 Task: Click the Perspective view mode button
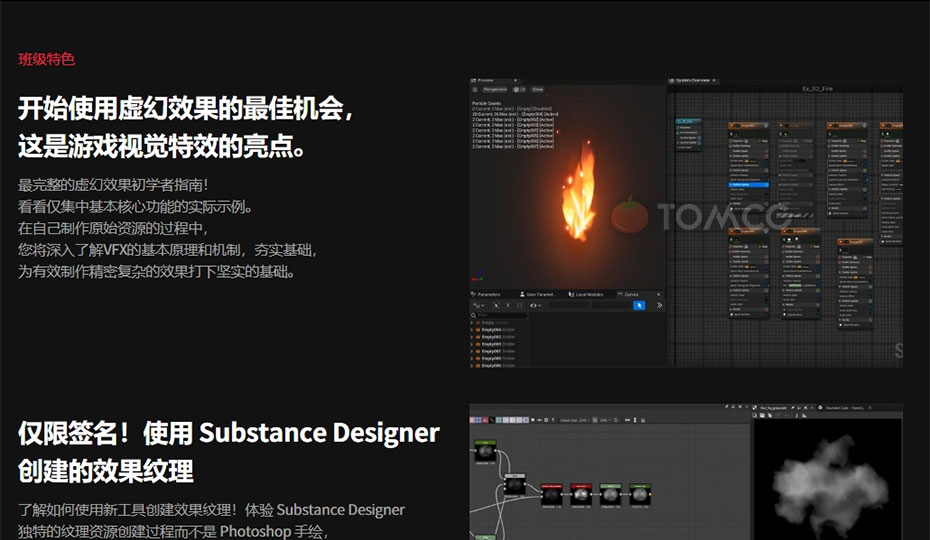[495, 90]
